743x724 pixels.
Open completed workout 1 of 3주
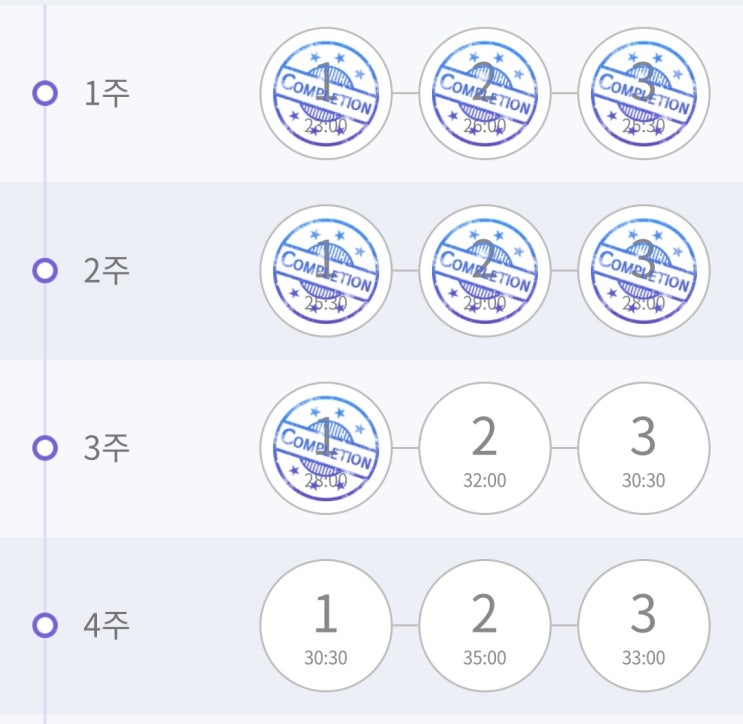point(325,448)
